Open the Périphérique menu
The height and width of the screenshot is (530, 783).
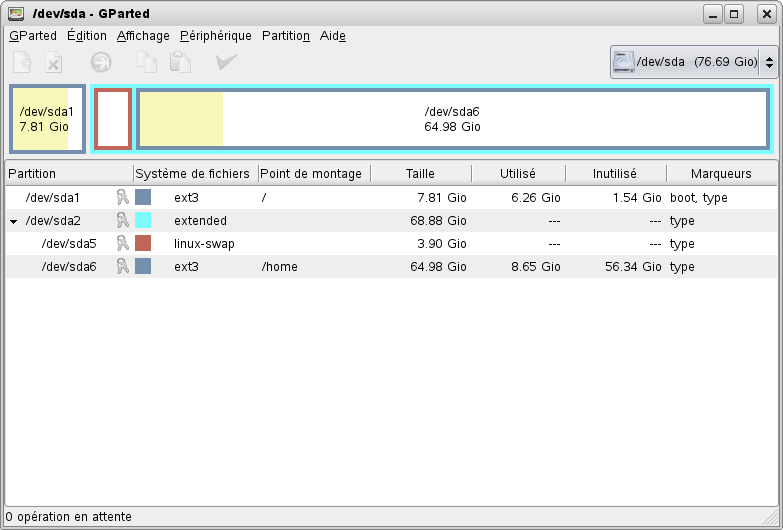(216, 36)
